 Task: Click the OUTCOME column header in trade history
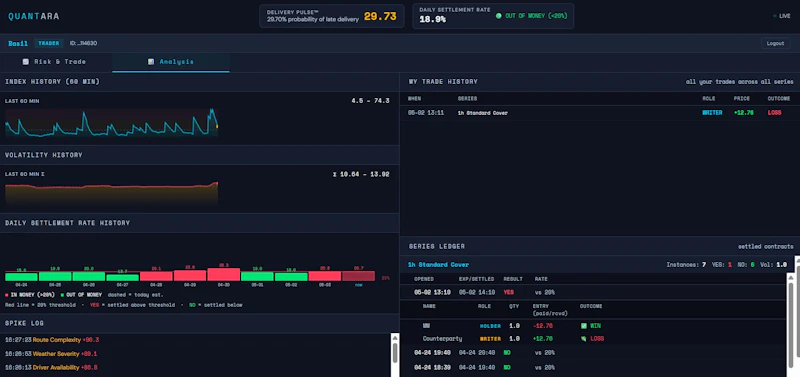pos(779,98)
